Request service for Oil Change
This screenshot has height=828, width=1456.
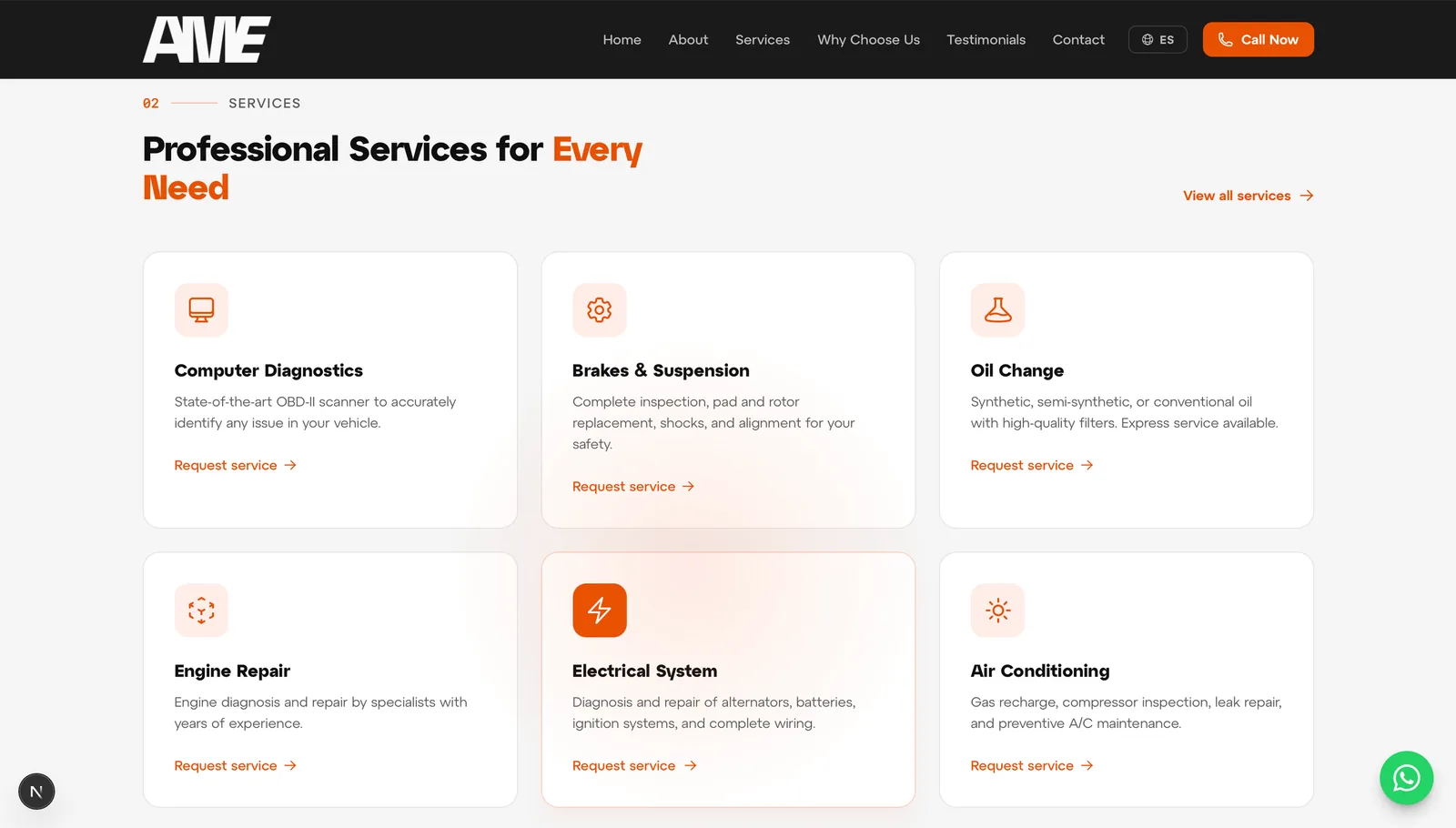click(x=1032, y=465)
